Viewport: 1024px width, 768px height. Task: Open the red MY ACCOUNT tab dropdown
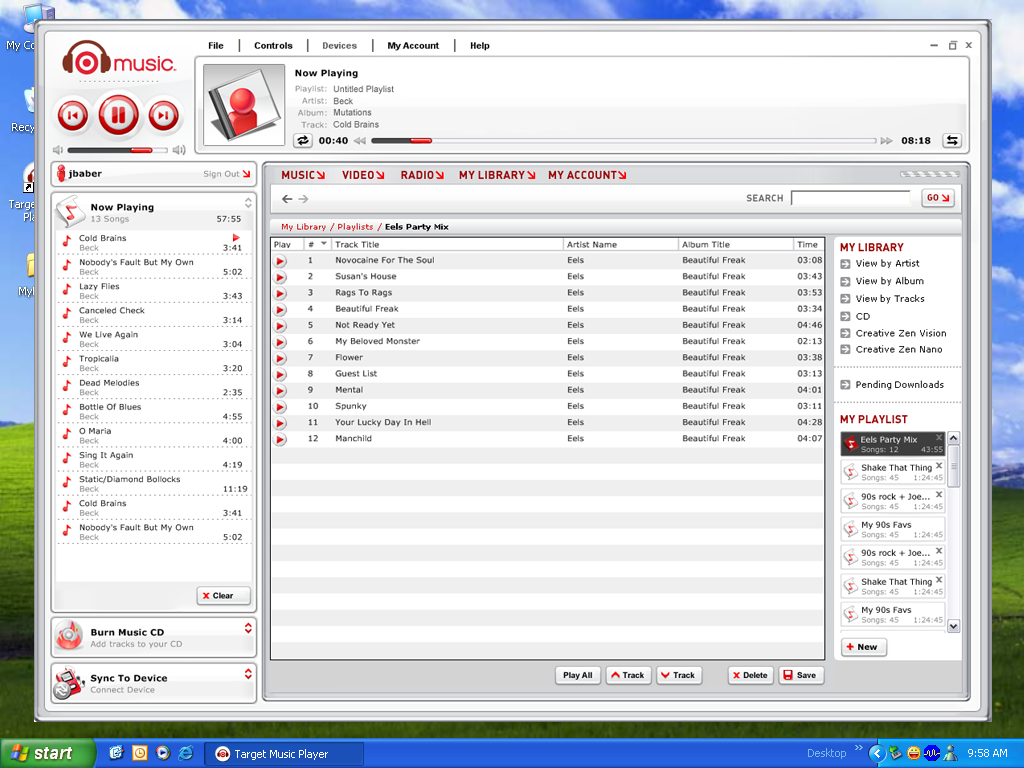coord(587,175)
